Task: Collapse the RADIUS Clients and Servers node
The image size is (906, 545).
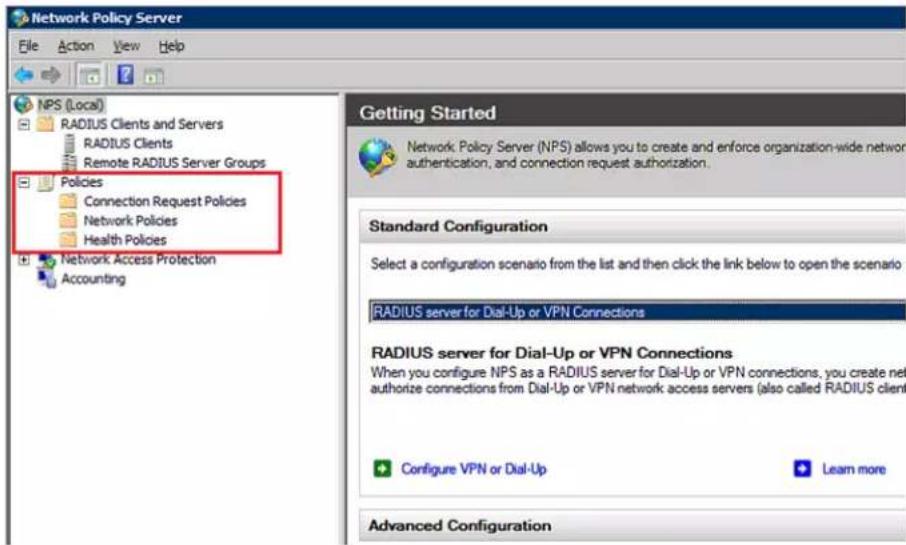Action: (24, 124)
